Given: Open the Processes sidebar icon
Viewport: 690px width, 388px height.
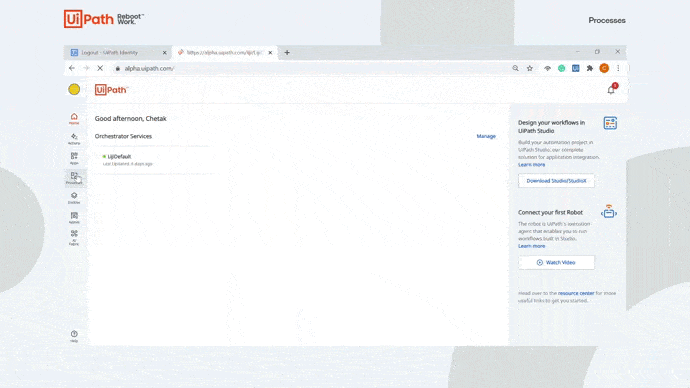Looking at the screenshot, I should tap(74, 178).
